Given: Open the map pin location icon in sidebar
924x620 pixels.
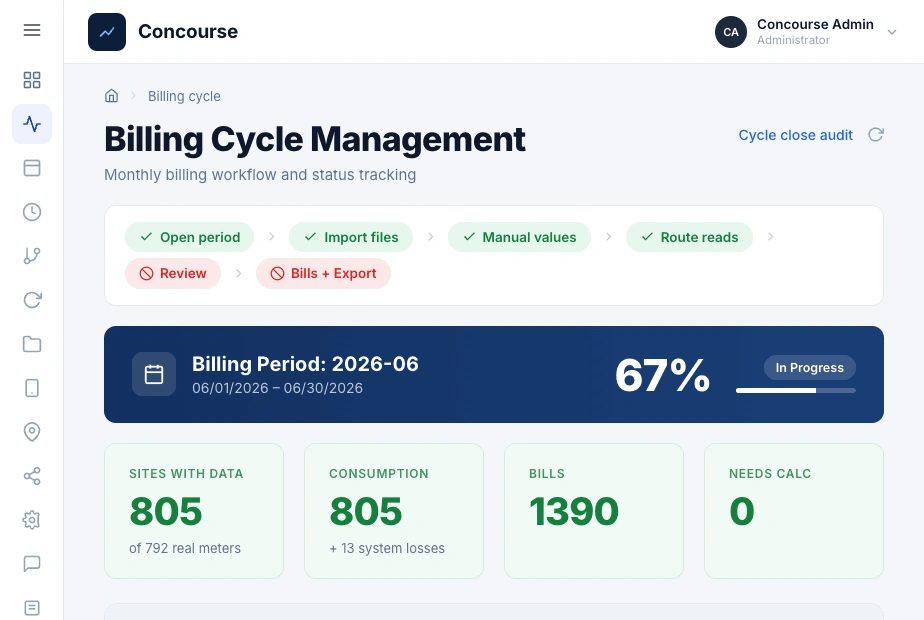Looking at the screenshot, I should click(32, 432).
